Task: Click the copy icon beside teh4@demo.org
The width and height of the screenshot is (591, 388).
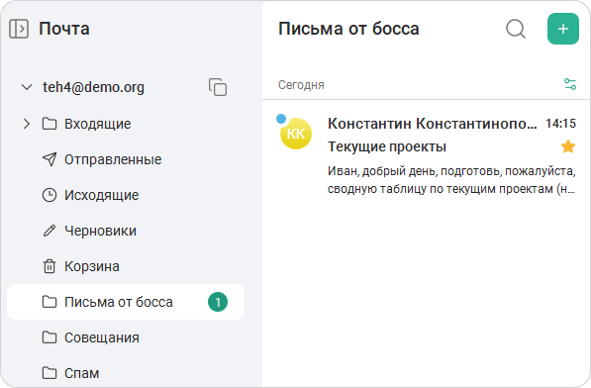Action: coord(218,87)
